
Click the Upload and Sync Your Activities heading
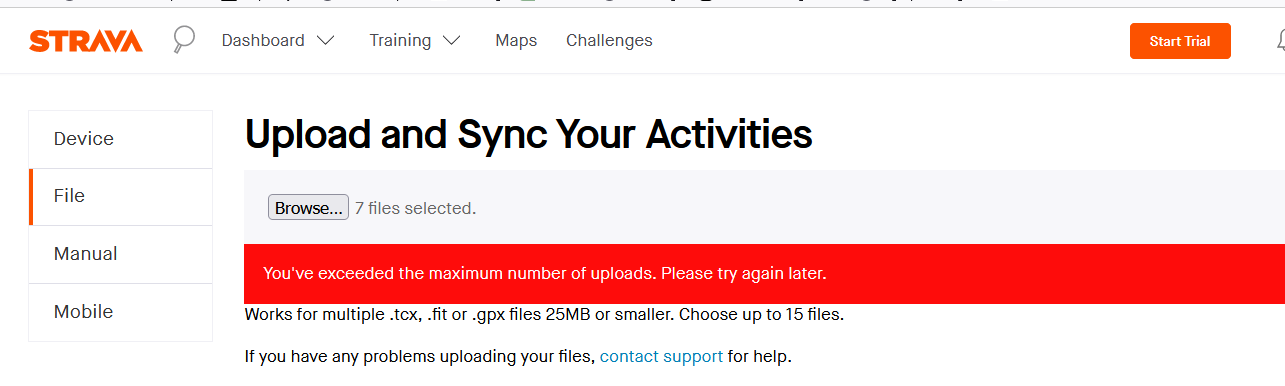coord(528,134)
